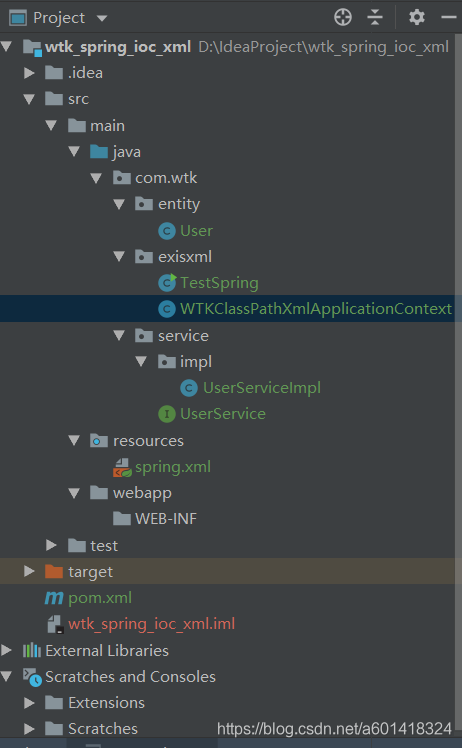Click the WTKClassPathXmlApplicationContext class icon
The image size is (462, 748).
(x=167, y=309)
